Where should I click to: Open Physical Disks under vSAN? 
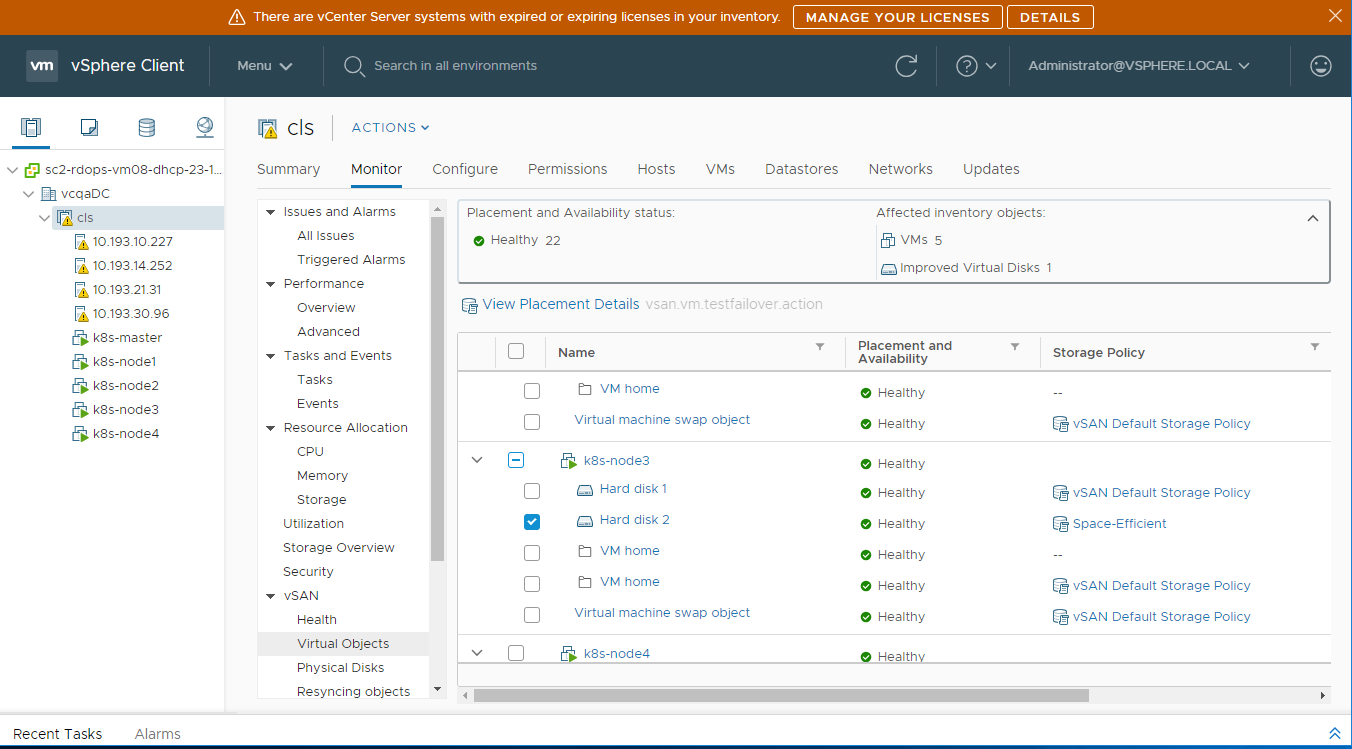[341, 668]
